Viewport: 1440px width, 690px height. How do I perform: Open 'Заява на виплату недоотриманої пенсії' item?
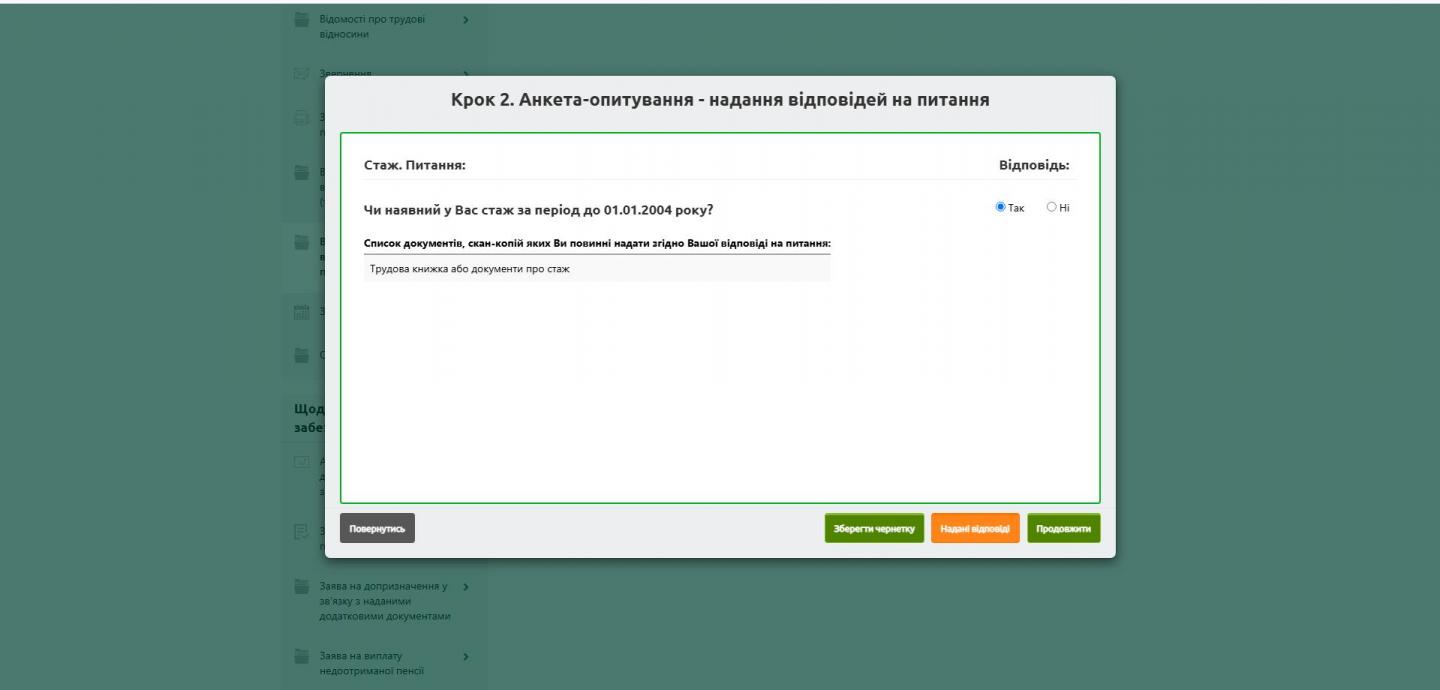[372, 663]
